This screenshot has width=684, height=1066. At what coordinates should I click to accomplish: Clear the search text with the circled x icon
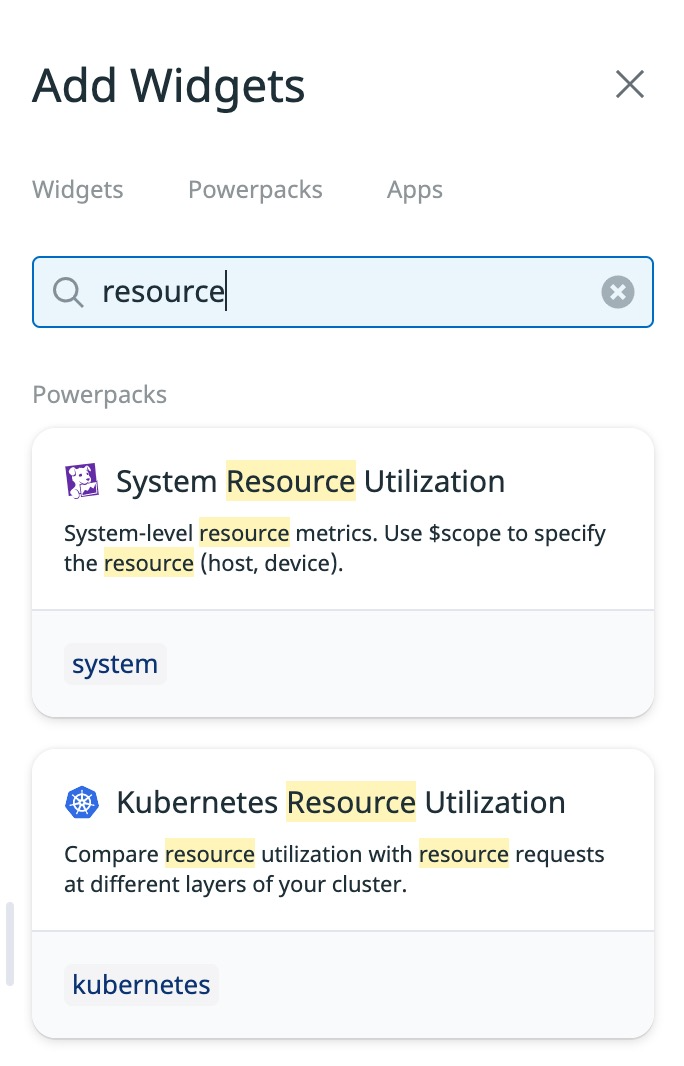point(617,293)
